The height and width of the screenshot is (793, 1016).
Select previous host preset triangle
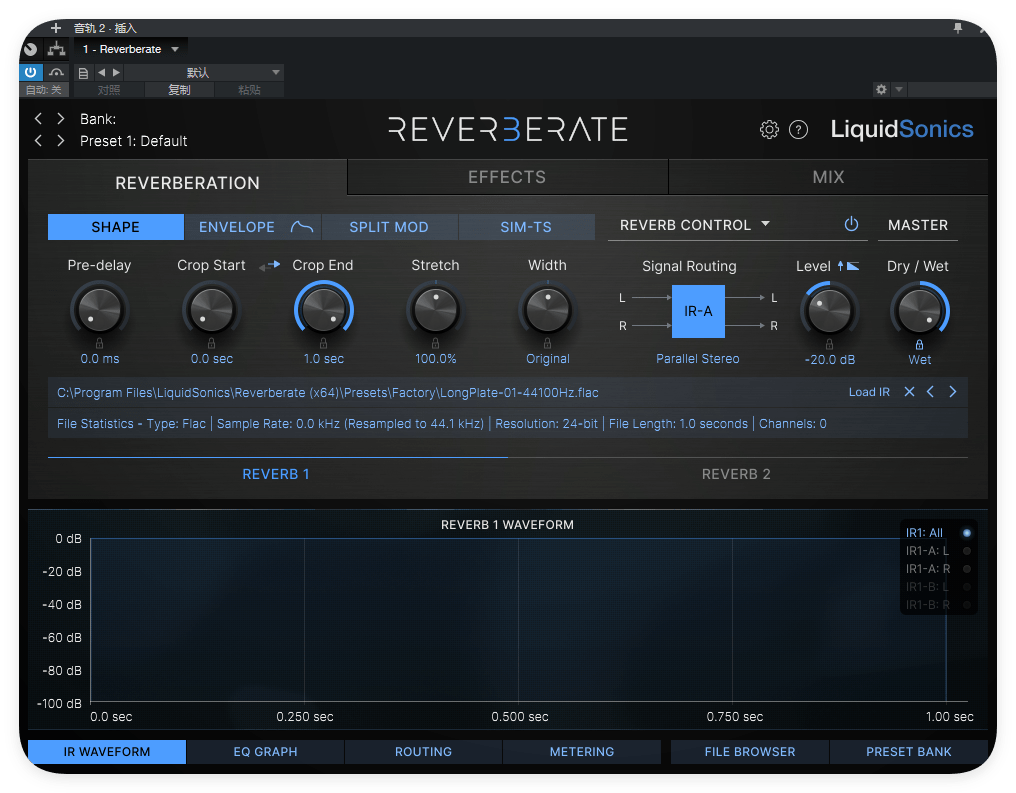pyautogui.click(x=101, y=73)
